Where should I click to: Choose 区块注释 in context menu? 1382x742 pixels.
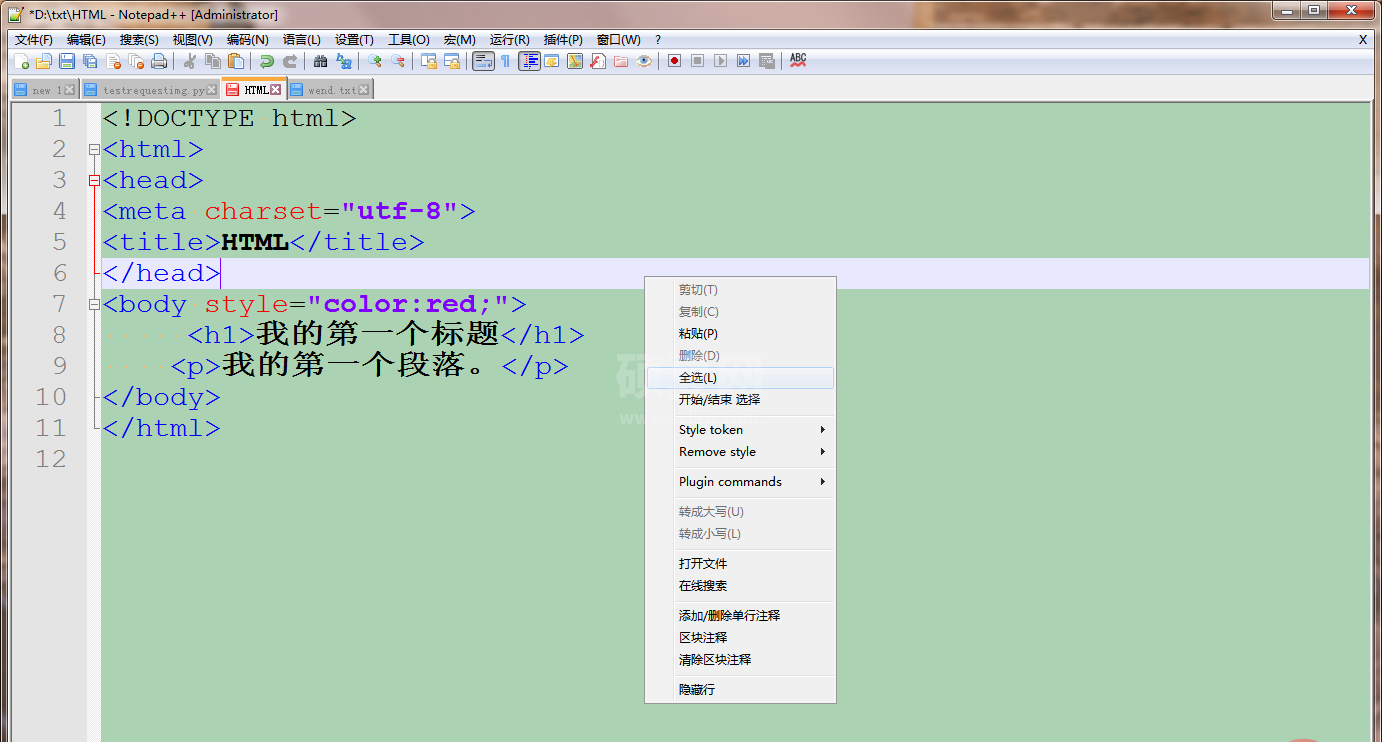[x=740, y=638]
